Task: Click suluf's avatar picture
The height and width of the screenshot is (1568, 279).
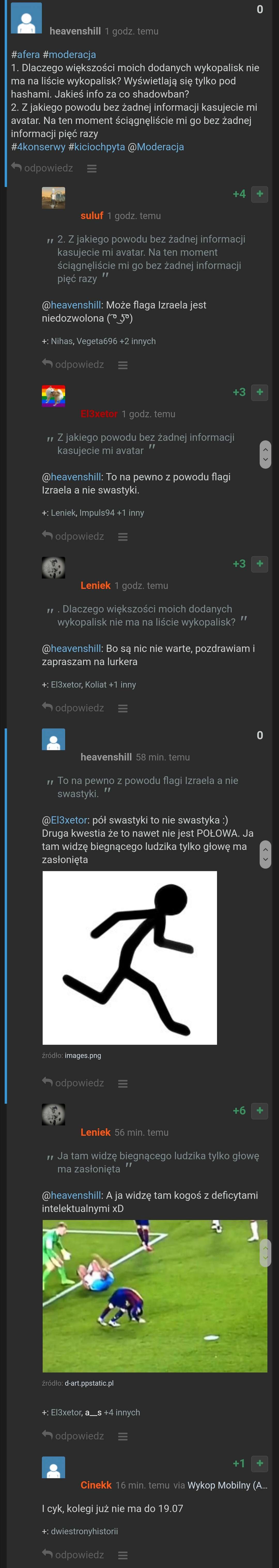Action: pos(53,198)
